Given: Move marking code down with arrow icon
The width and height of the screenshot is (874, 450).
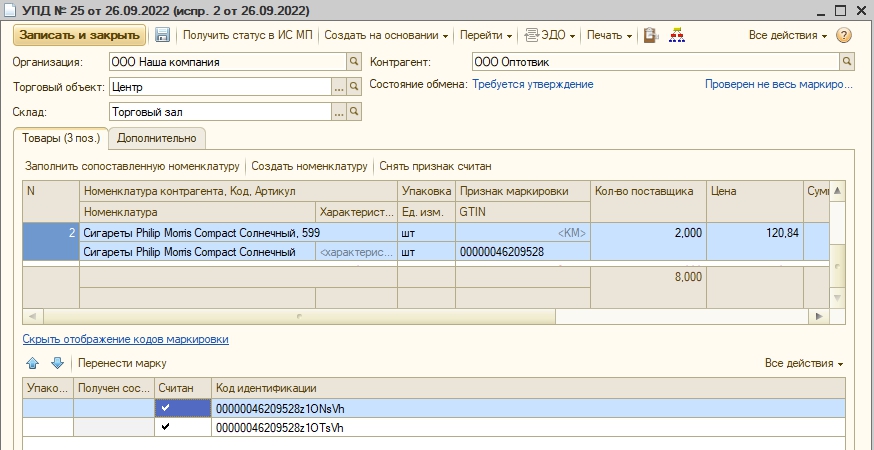Looking at the screenshot, I should point(57,363).
